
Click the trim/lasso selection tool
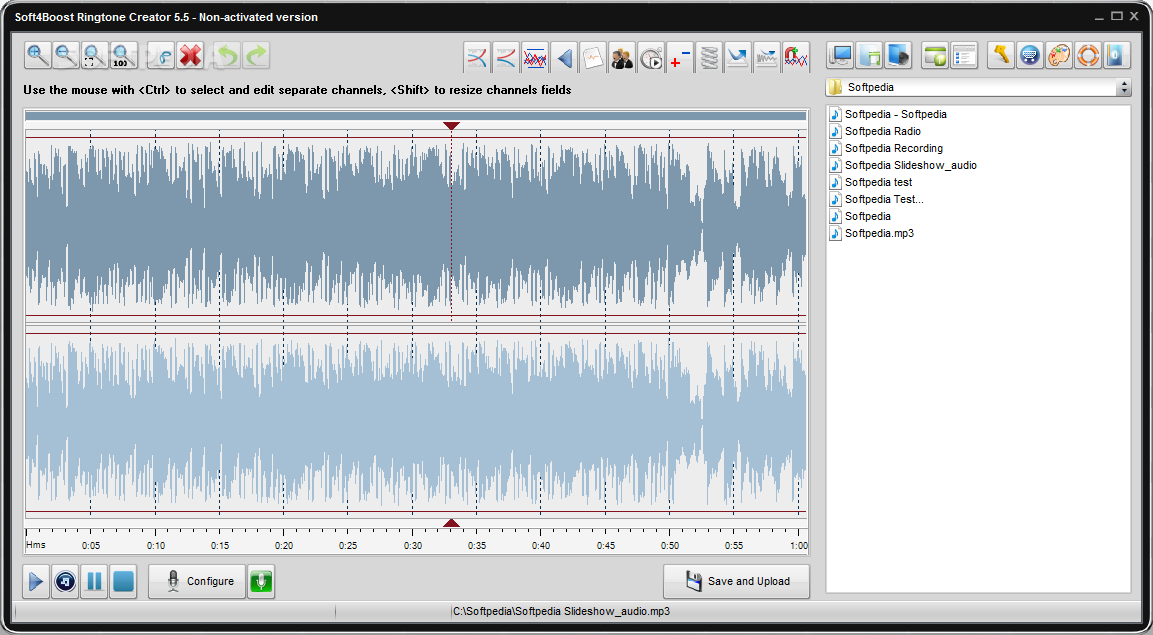coord(161,56)
